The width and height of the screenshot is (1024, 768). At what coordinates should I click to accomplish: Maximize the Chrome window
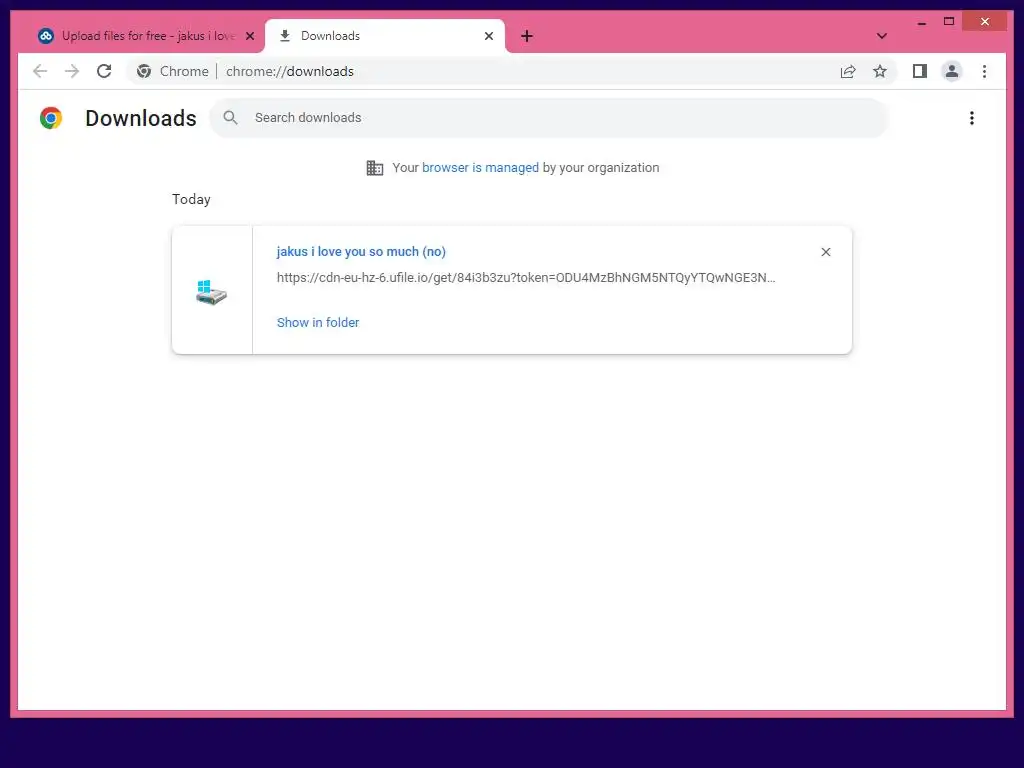pyautogui.click(x=949, y=22)
